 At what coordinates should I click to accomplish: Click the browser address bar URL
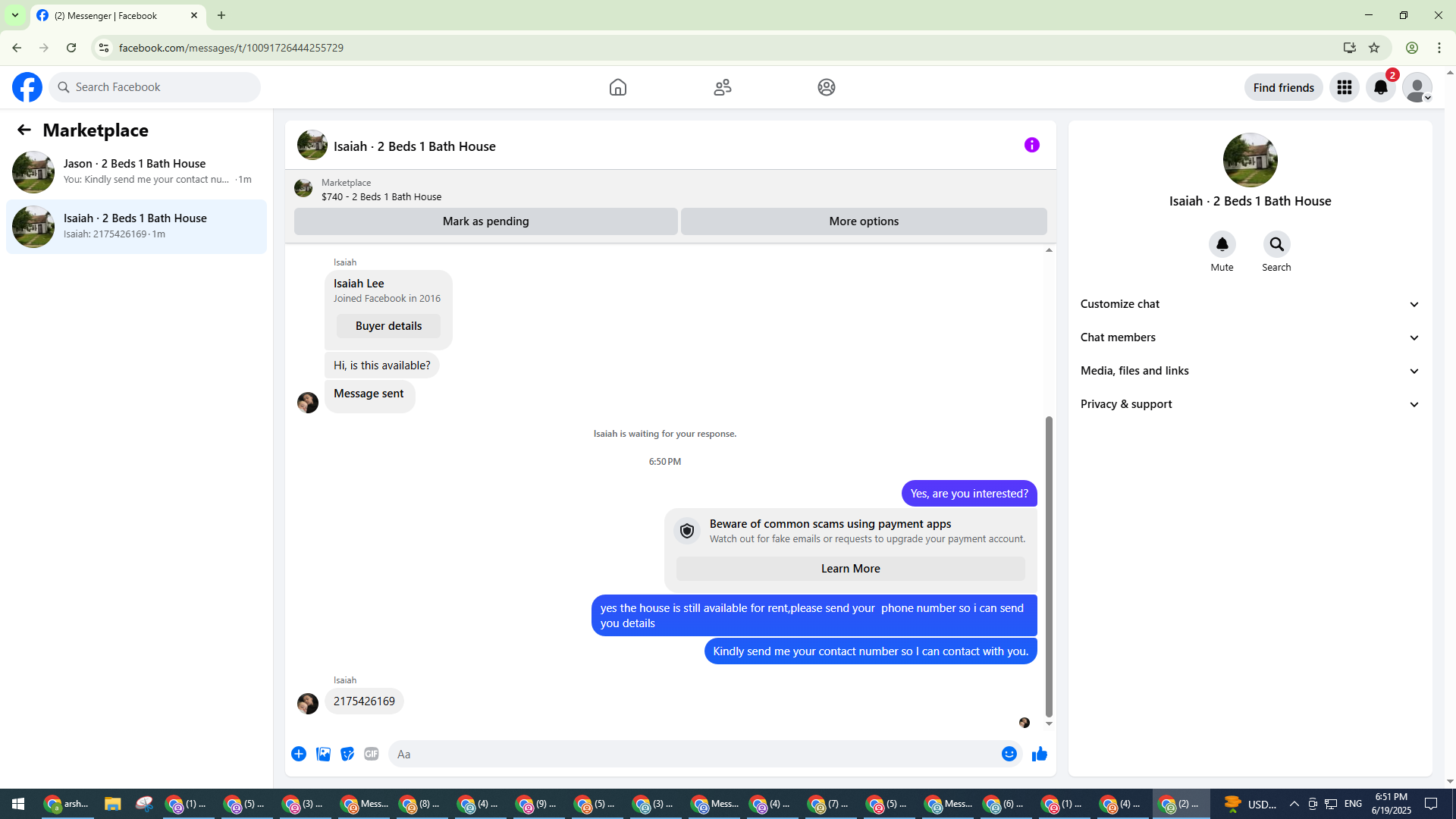pos(231,48)
